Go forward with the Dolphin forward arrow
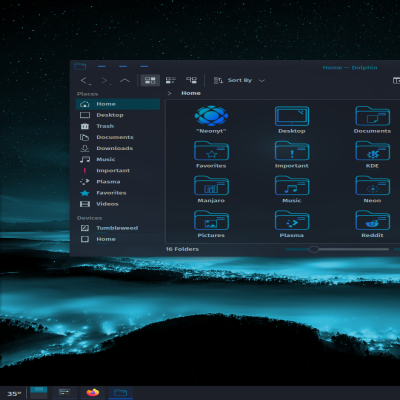This screenshot has width=400, height=400. tap(106, 80)
